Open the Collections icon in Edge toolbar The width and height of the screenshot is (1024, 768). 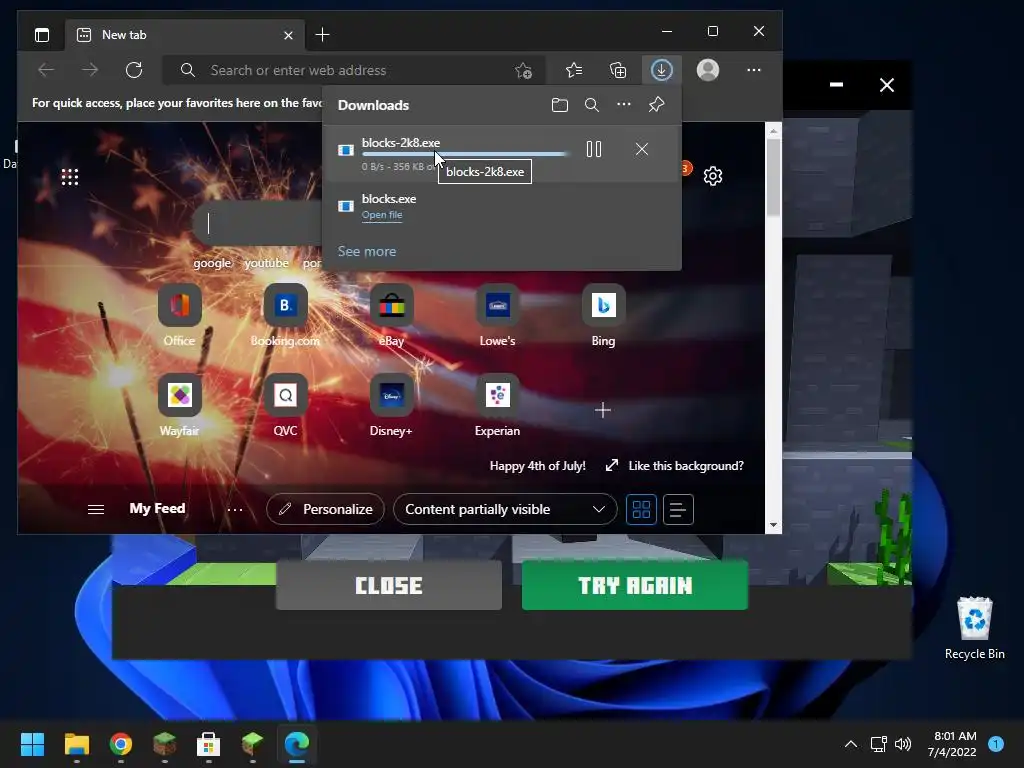pyautogui.click(x=618, y=70)
